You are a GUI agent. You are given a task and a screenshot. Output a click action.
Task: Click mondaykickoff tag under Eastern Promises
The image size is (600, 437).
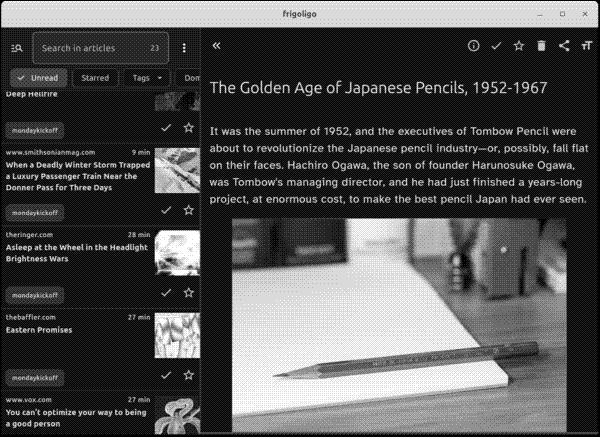[x=35, y=378]
